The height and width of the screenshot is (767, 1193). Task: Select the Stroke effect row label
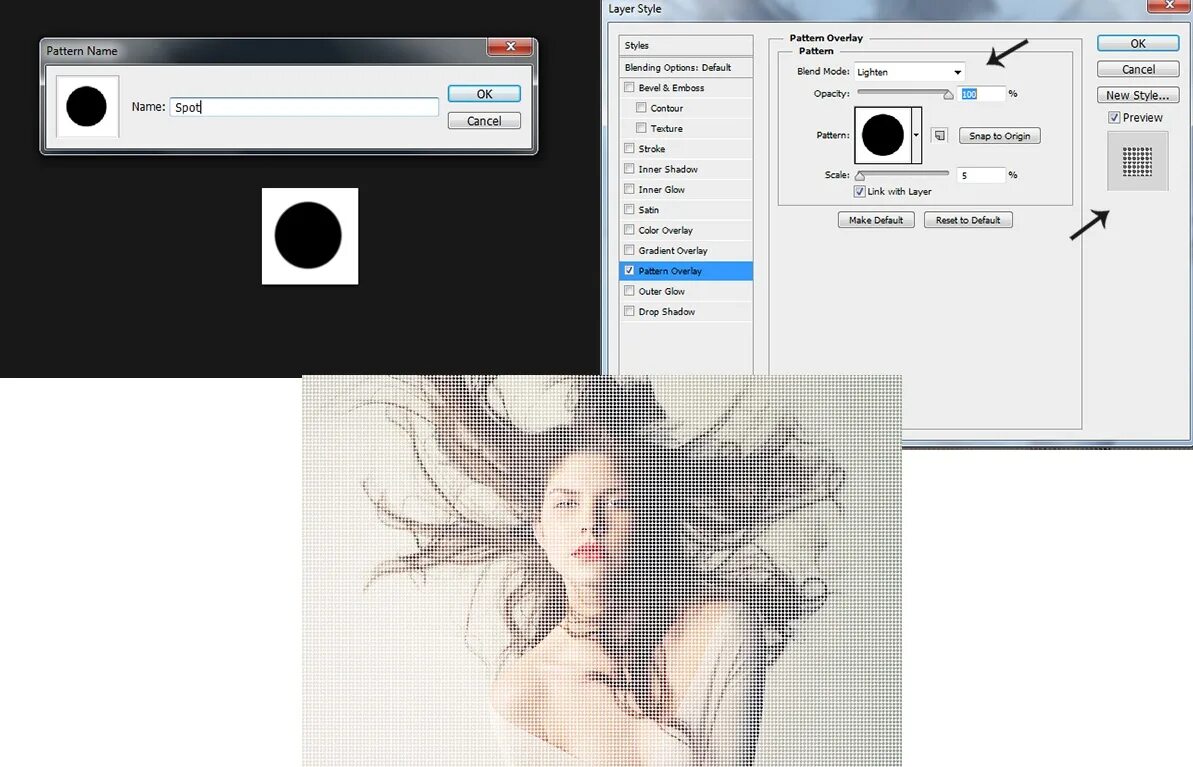[x=651, y=149]
